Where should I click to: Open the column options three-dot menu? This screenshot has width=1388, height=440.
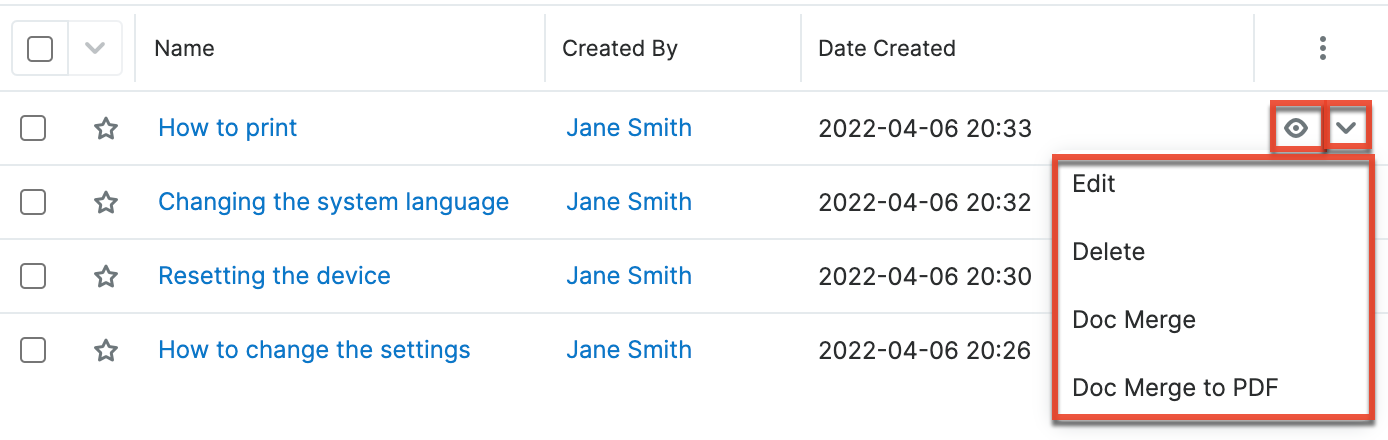tap(1322, 48)
